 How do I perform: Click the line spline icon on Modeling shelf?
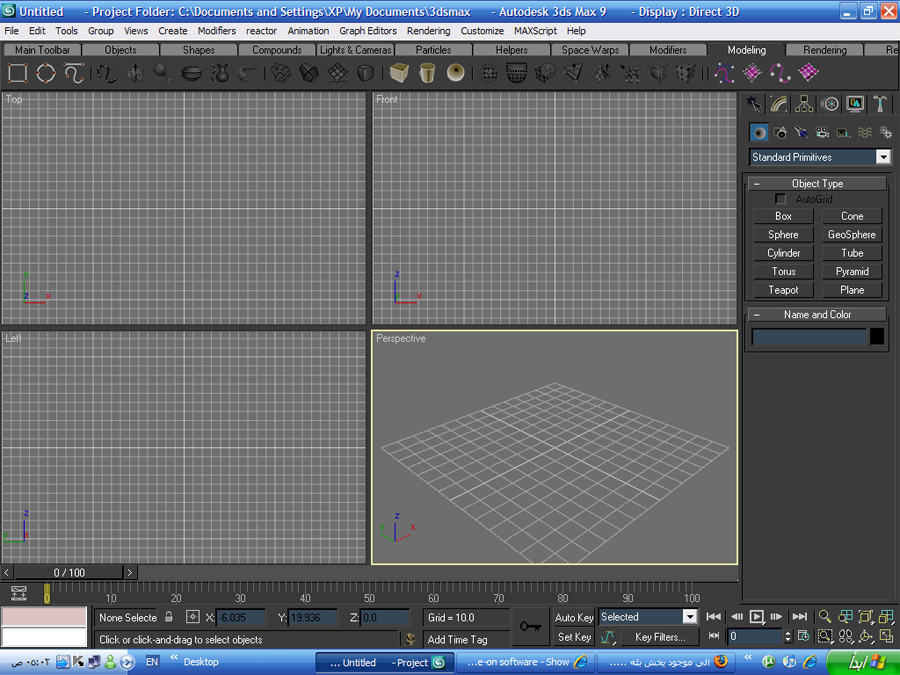pyautogui.click(x=73, y=73)
